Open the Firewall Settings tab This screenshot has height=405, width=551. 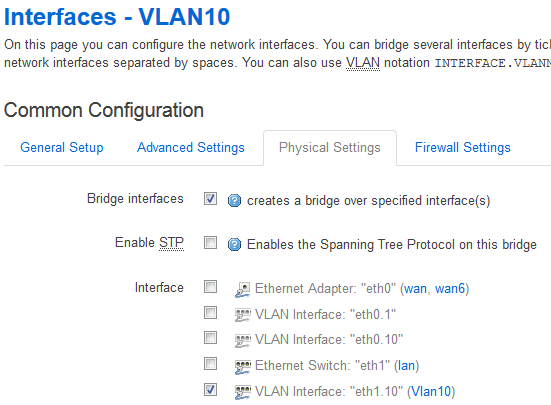click(463, 148)
